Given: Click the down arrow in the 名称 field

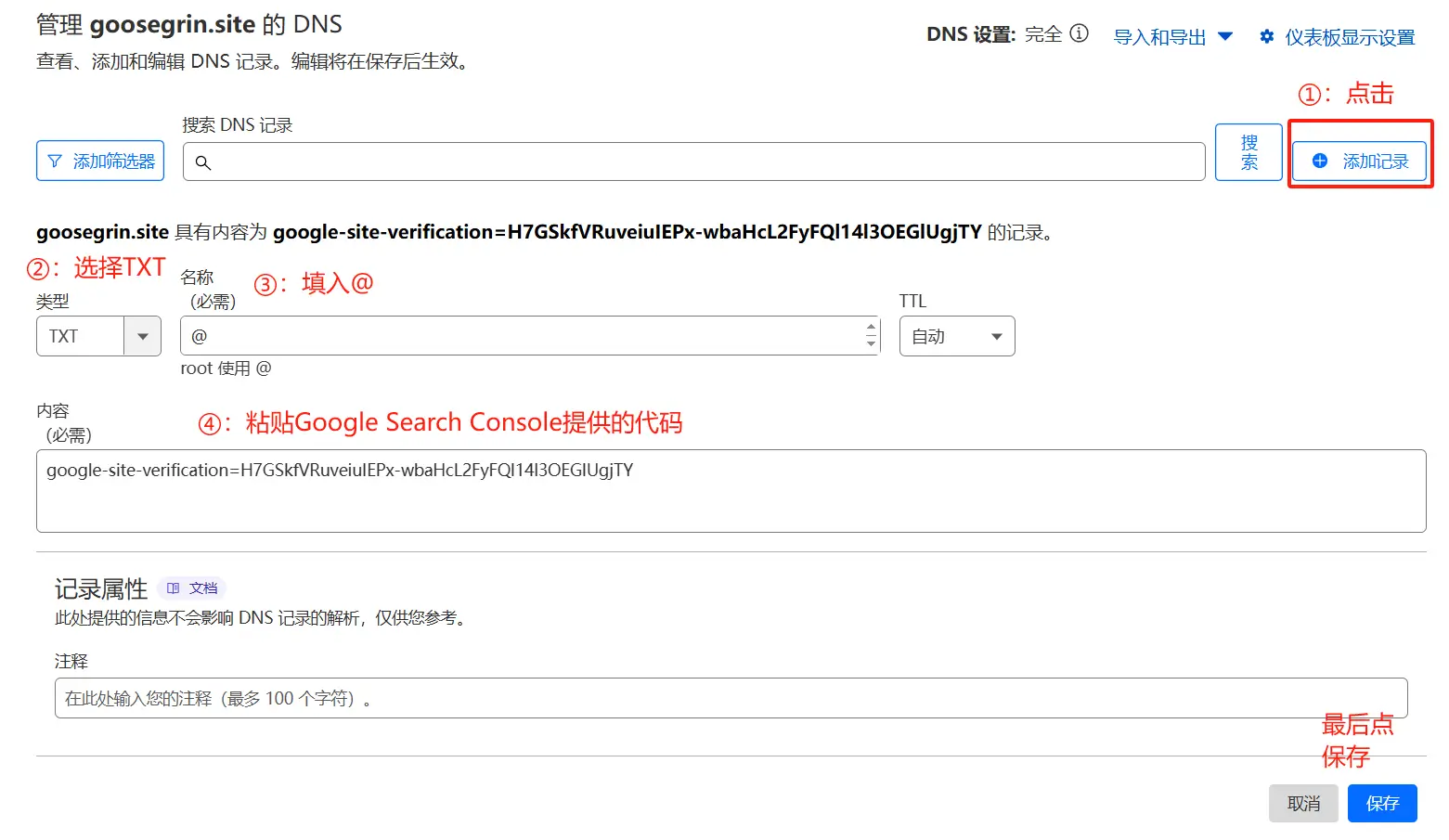Looking at the screenshot, I should (871, 343).
